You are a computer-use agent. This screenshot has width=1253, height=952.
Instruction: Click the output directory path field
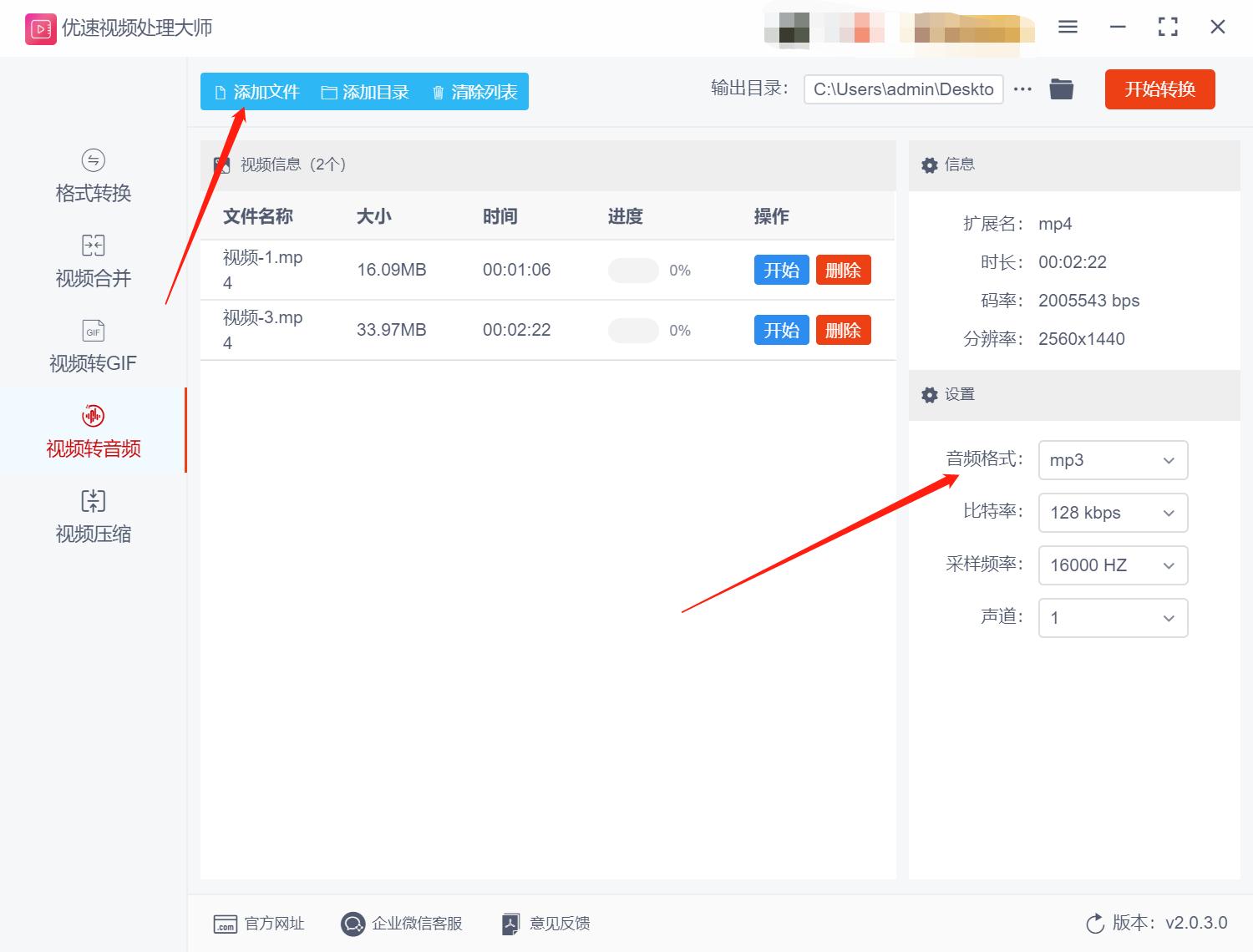coord(903,89)
